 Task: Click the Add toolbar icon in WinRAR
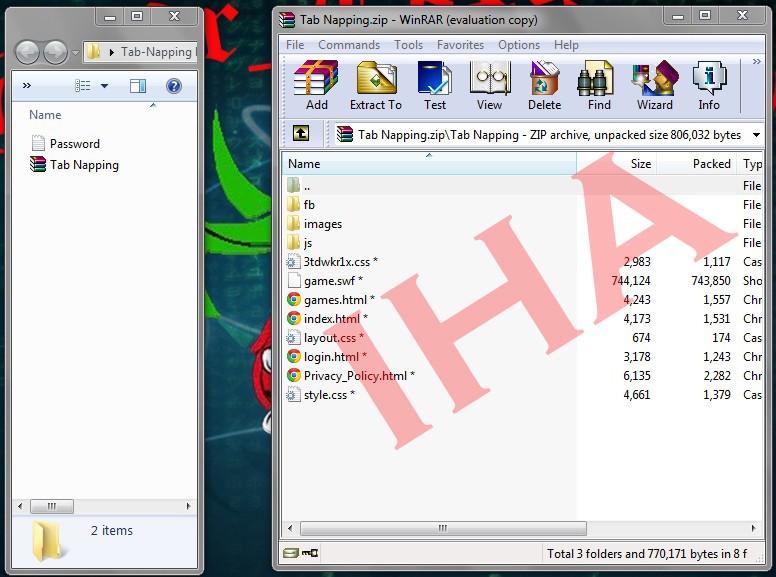pyautogui.click(x=316, y=85)
